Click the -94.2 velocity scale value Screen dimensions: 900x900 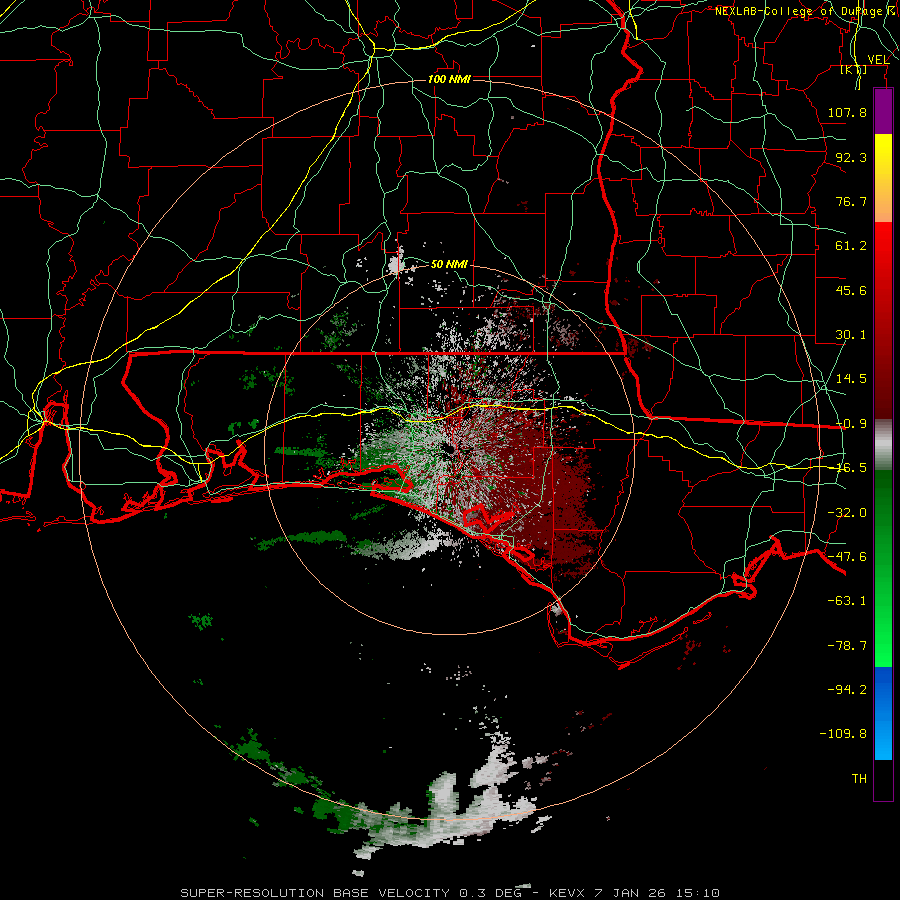click(847, 689)
